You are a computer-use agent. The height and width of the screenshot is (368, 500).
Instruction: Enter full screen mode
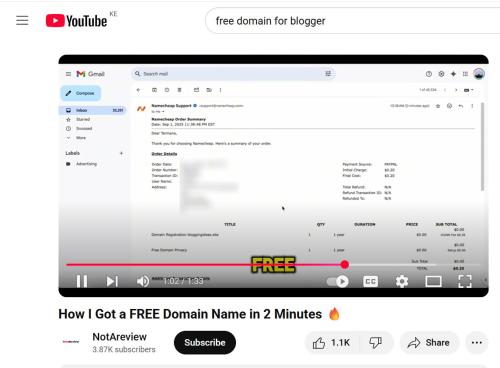point(465,281)
